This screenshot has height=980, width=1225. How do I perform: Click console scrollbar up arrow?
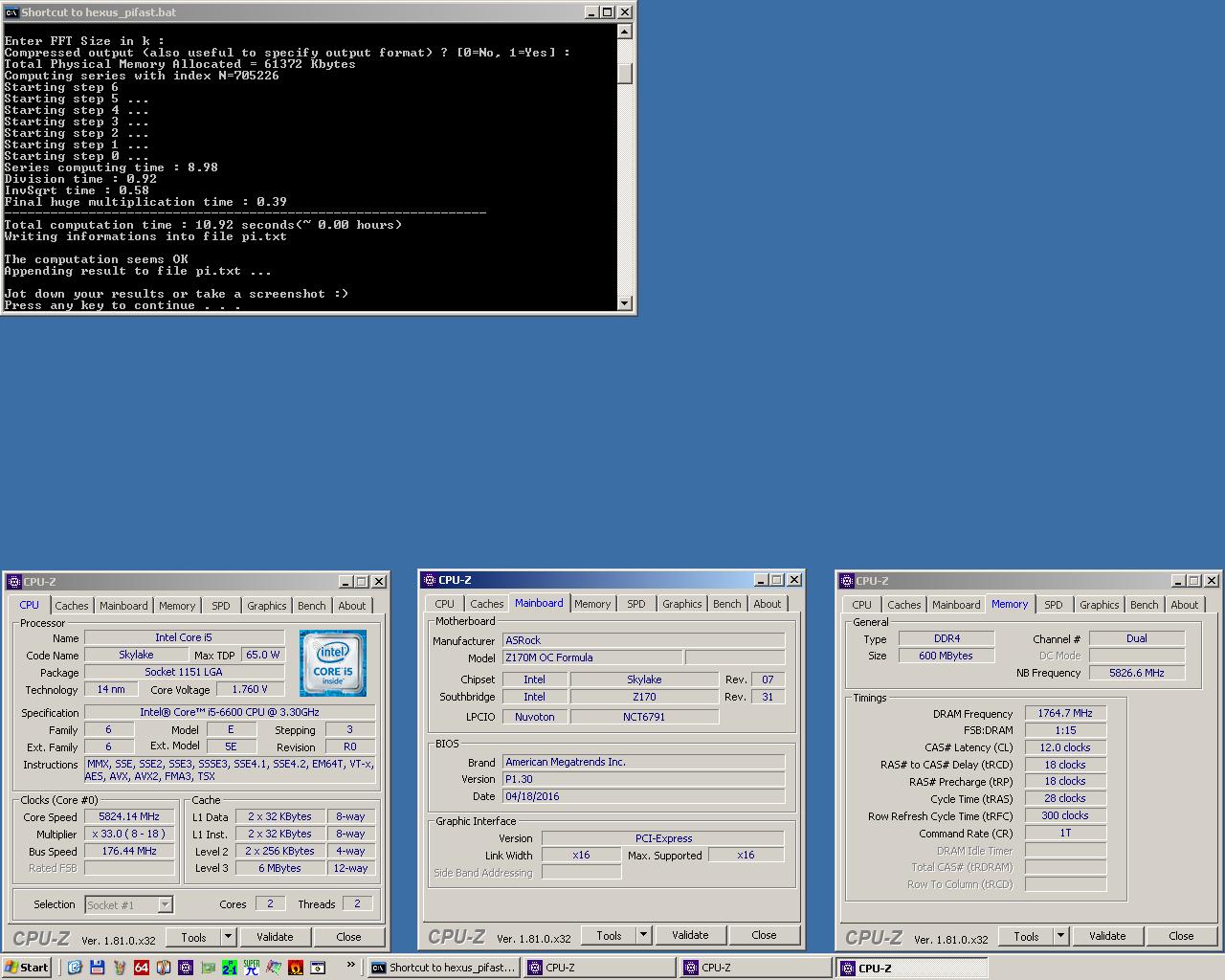click(x=625, y=32)
